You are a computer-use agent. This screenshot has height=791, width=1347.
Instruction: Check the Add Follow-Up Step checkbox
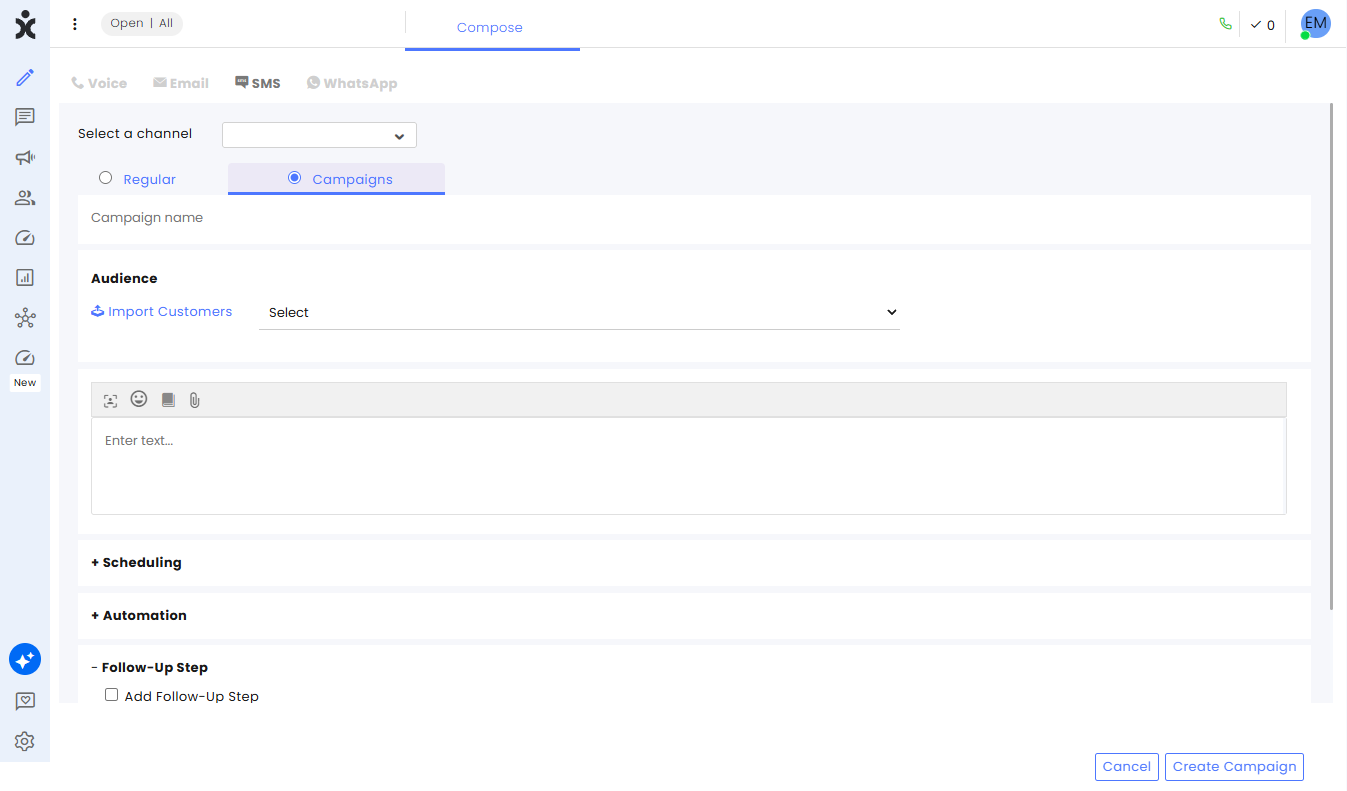point(112,695)
